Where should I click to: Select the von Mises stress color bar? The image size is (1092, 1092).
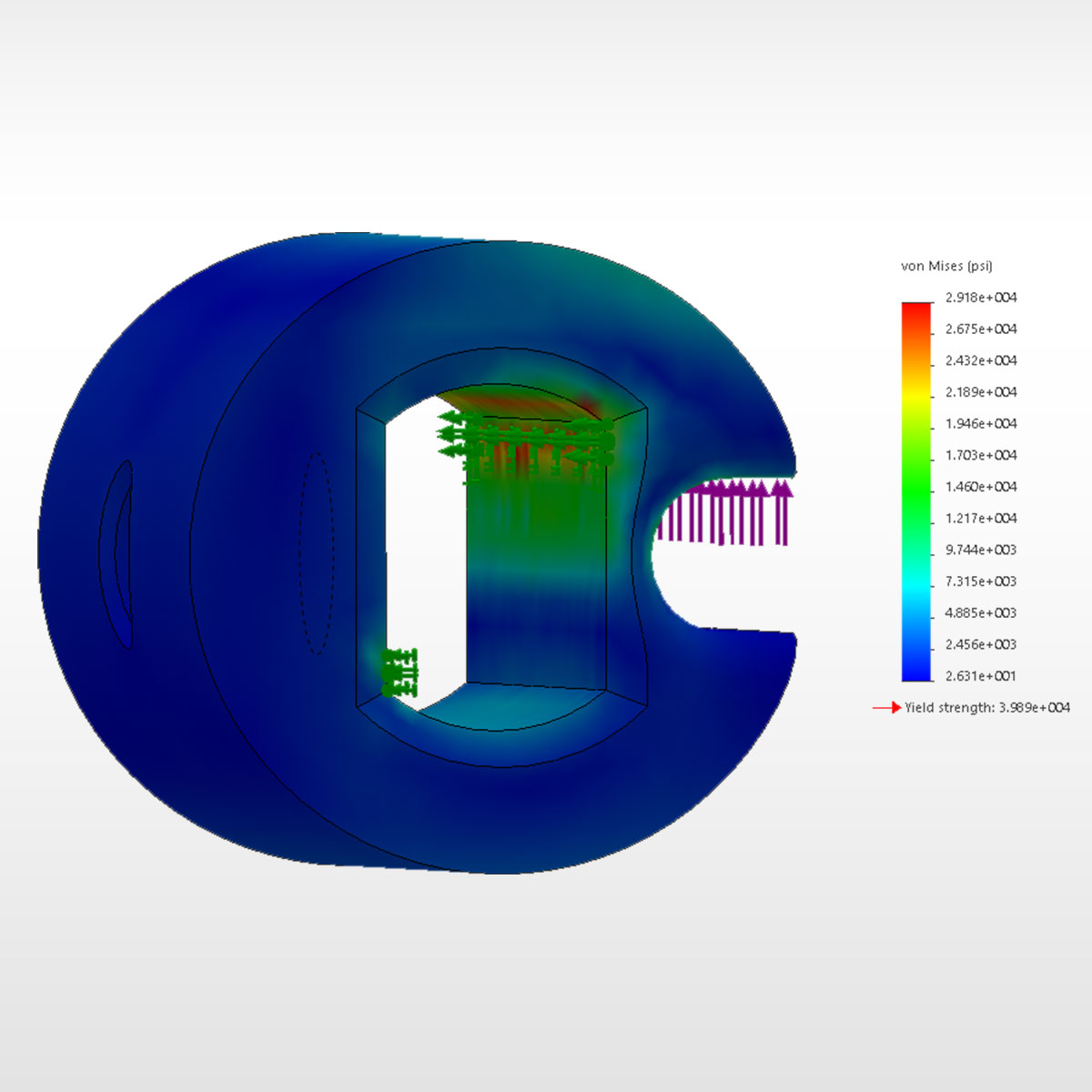(916, 491)
